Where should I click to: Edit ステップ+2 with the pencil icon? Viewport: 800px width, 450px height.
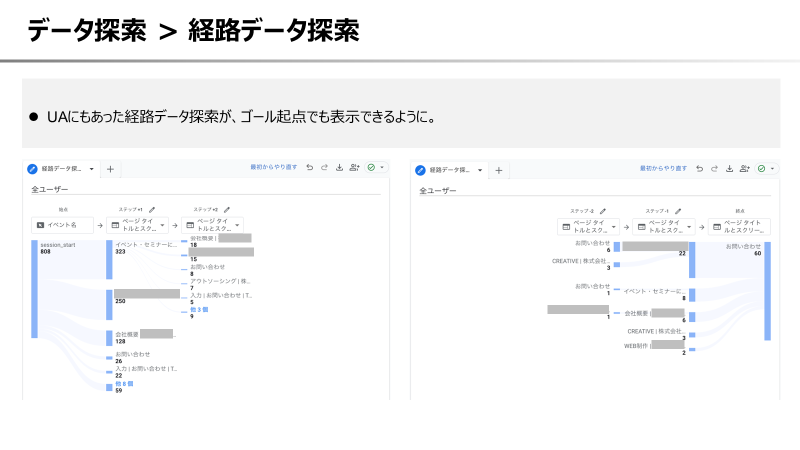(x=227, y=210)
